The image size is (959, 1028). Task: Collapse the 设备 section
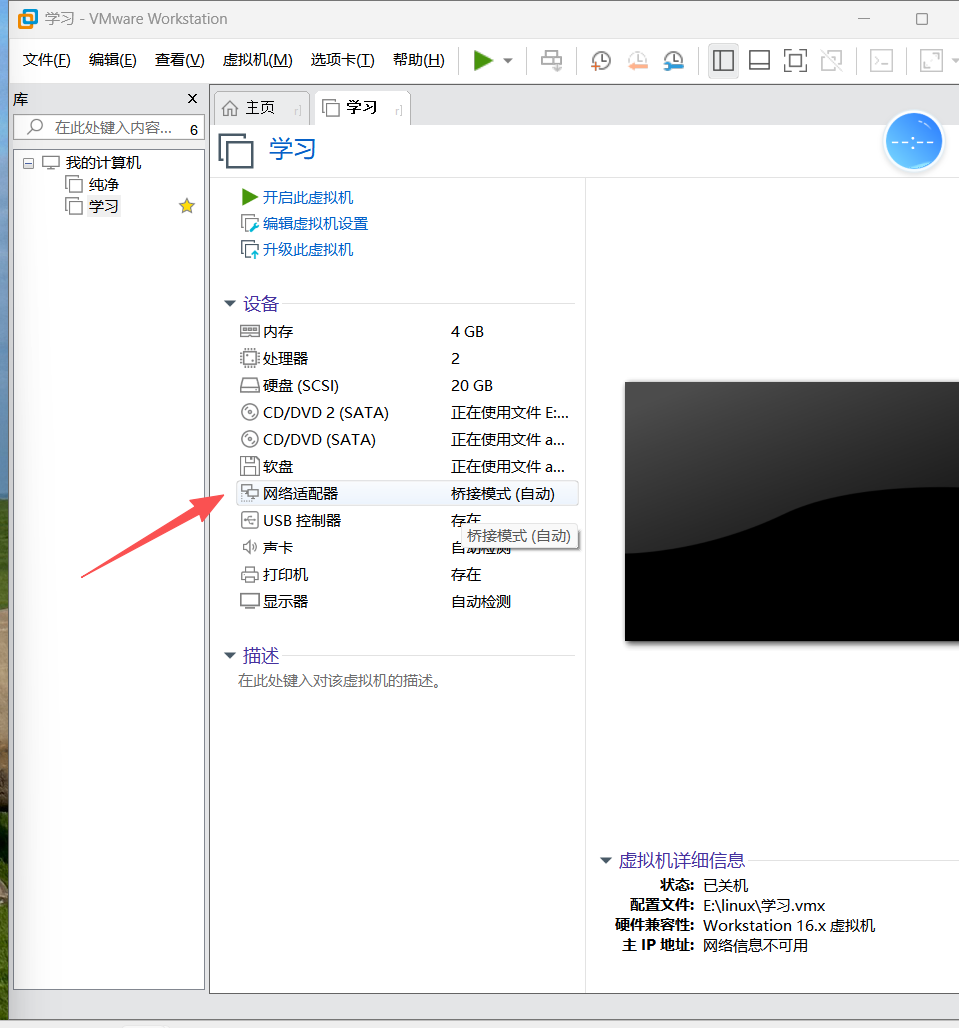(229, 304)
